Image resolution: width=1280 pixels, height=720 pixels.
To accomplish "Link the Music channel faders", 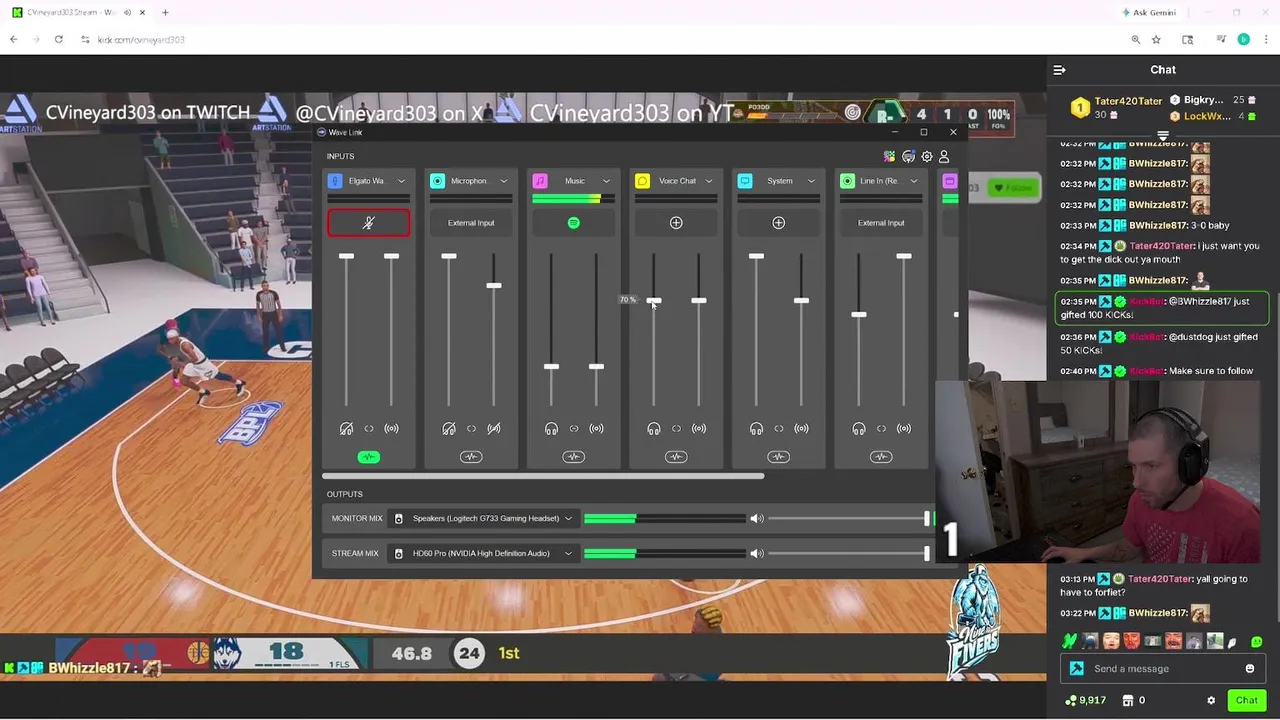I will pyautogui.click(x=574, y=429).
